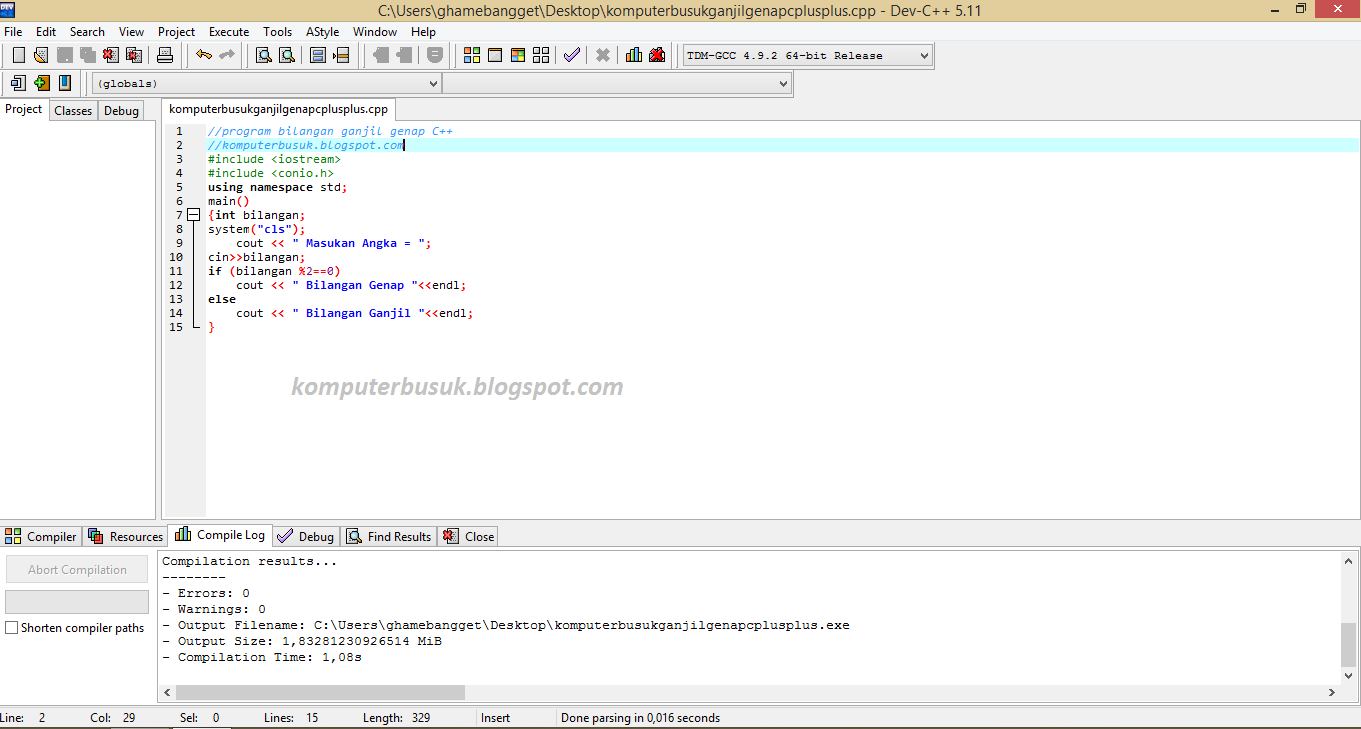Open the Edit menu

point(46,32)
